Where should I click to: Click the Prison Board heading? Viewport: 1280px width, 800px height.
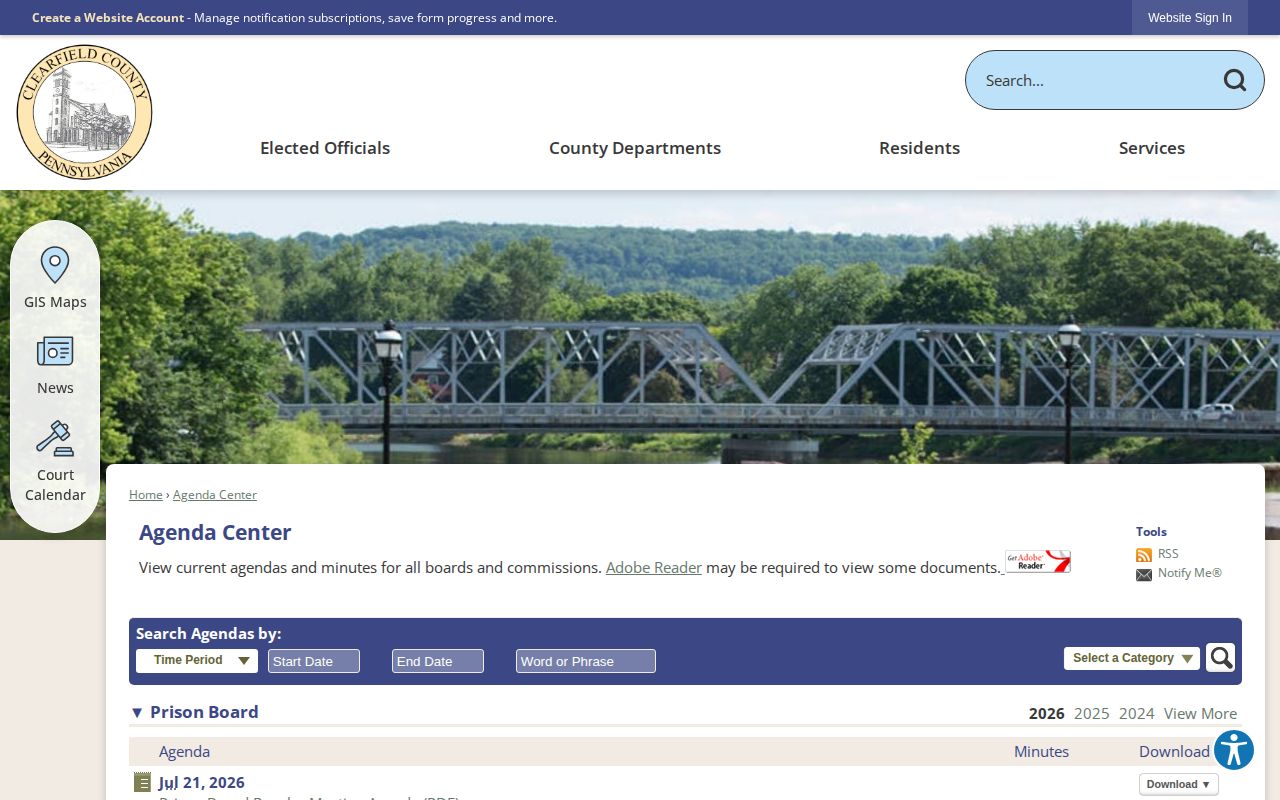(204, 712)
